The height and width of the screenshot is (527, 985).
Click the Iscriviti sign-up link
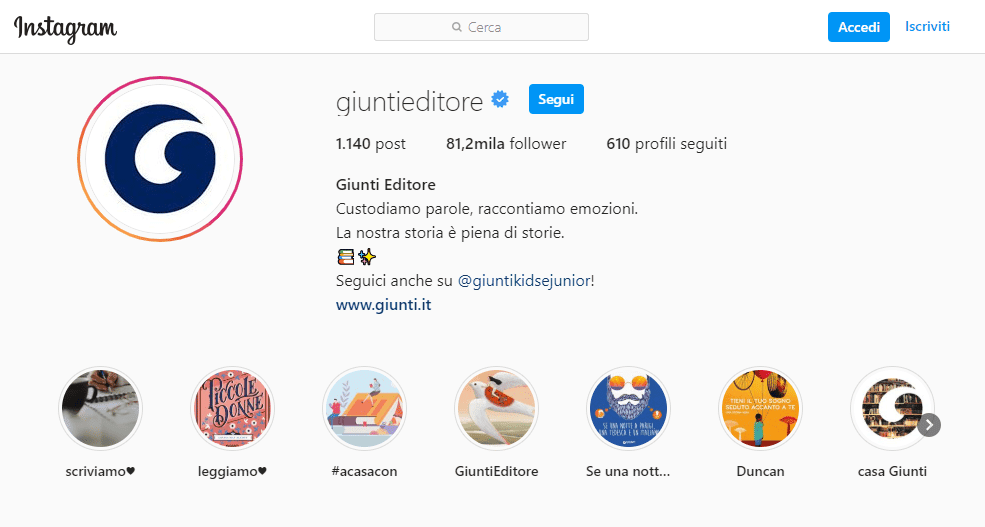(x=927, y=26)
